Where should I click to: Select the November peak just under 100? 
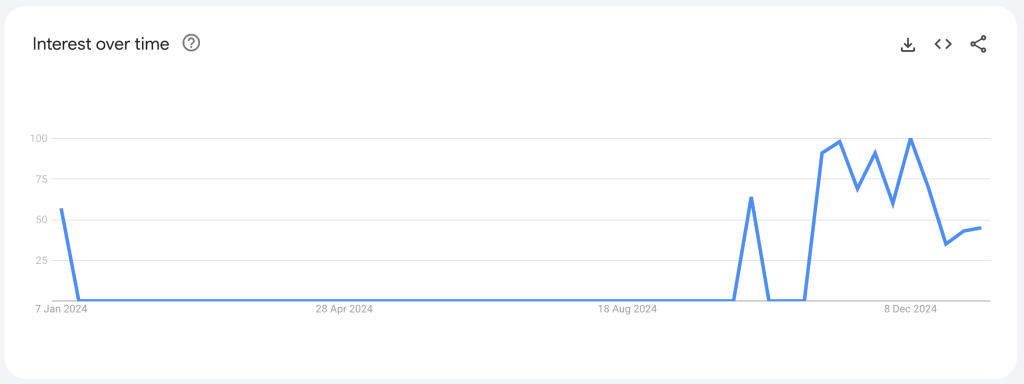coord(840,141)
